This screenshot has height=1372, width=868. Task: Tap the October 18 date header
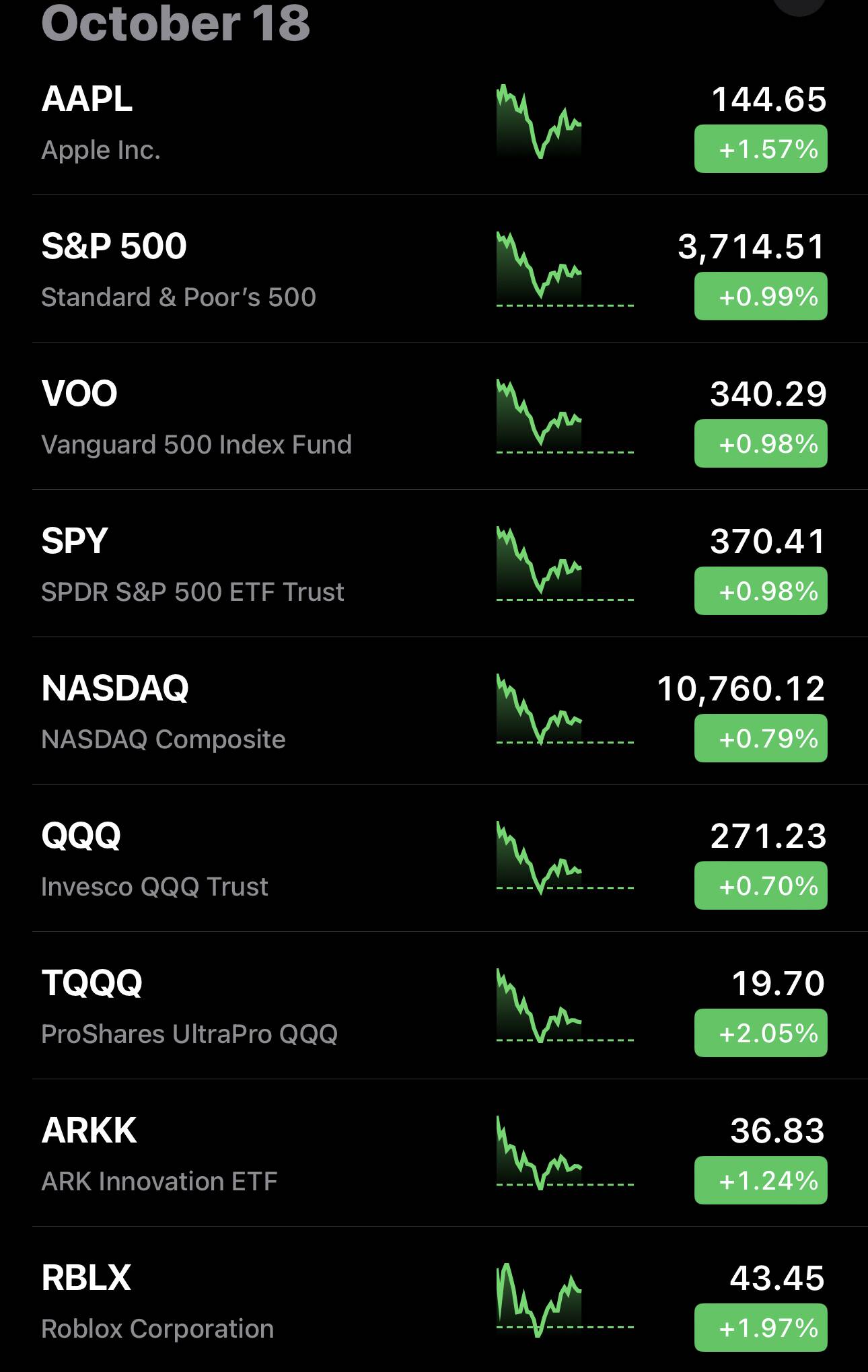[x=176, y=23]
